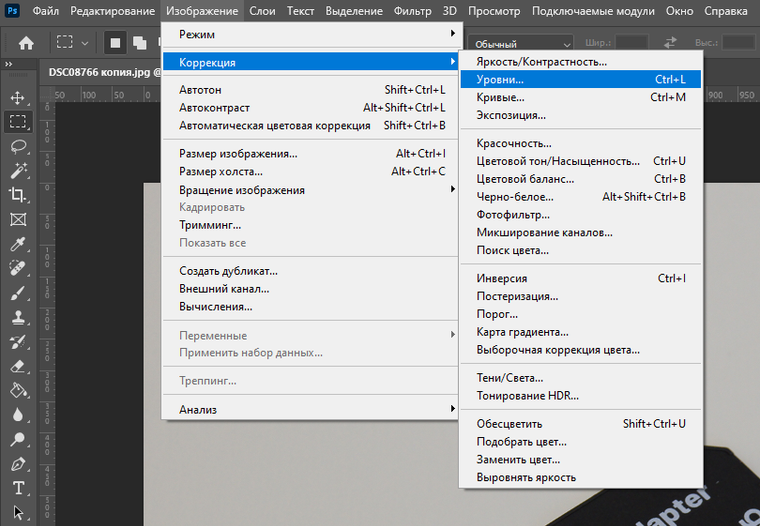Open the 3D menu
The image size is (760, 526).
[449, 11]
